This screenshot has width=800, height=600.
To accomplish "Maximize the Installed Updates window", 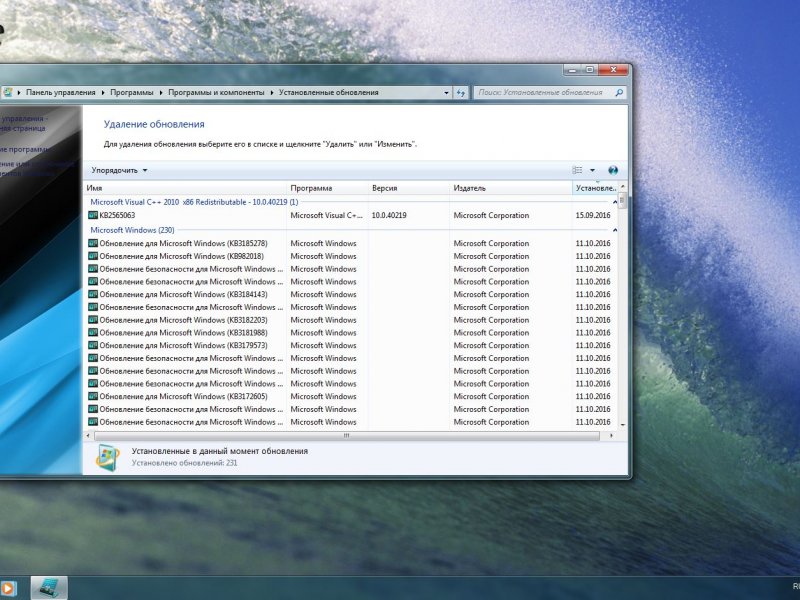I will 590,70.
